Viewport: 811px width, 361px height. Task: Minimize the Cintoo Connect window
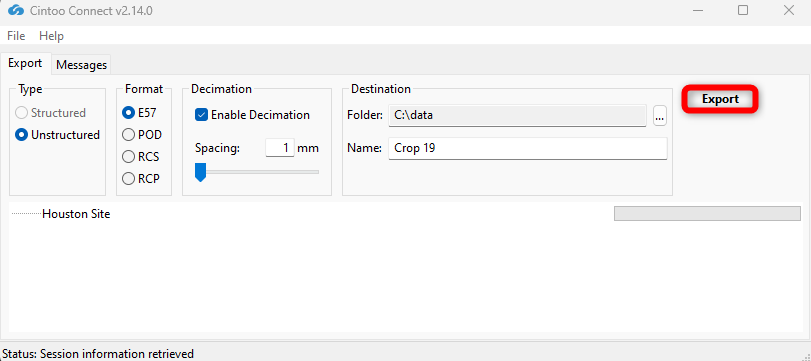coord(697,10)
